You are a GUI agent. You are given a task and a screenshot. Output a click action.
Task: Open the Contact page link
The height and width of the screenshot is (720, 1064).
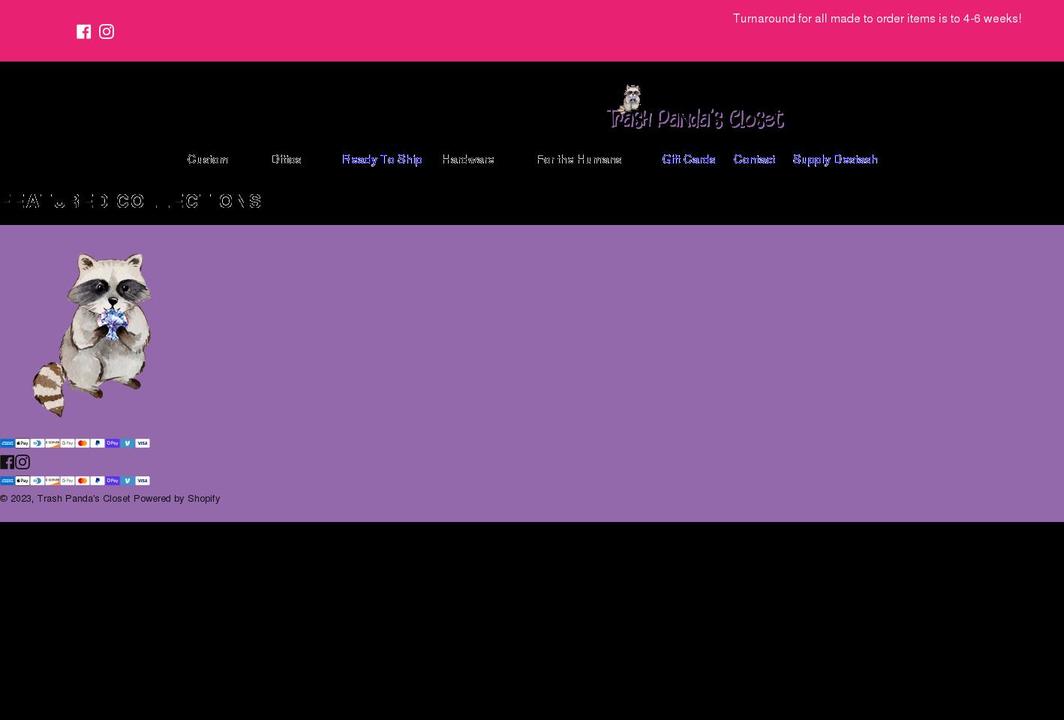[x=755, y=159]
